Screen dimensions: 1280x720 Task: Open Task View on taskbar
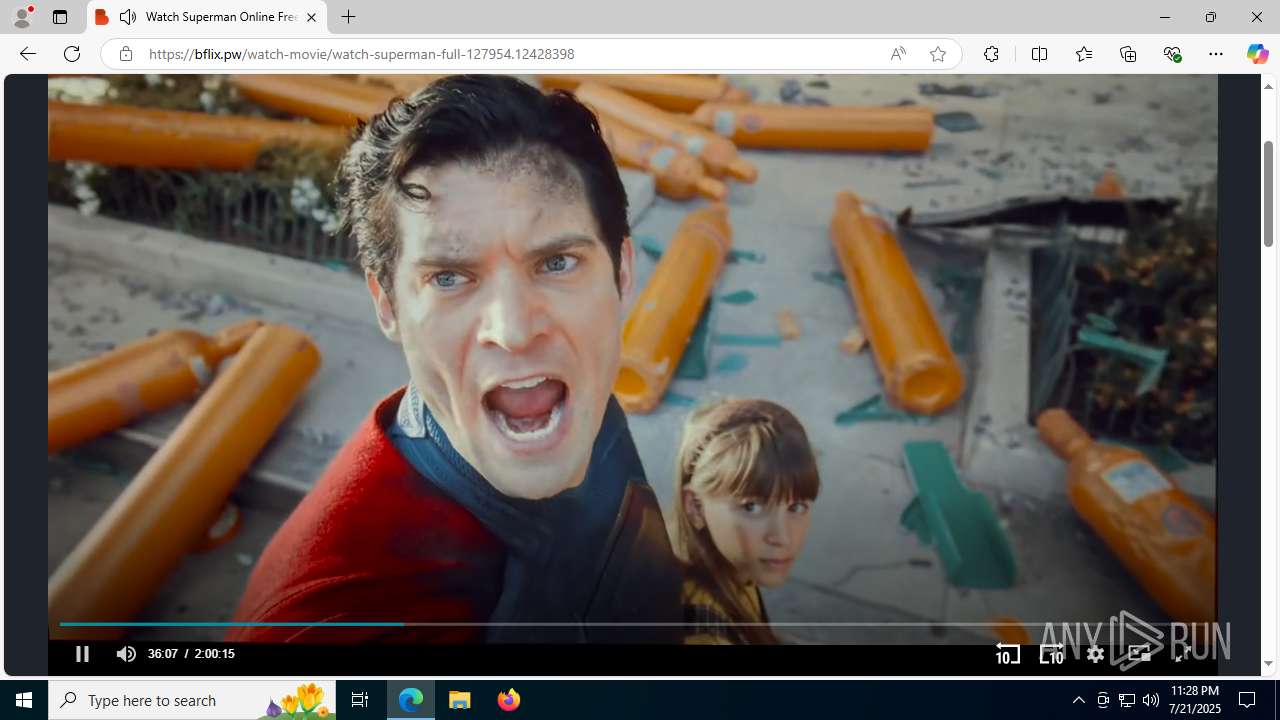click(360, 700)
